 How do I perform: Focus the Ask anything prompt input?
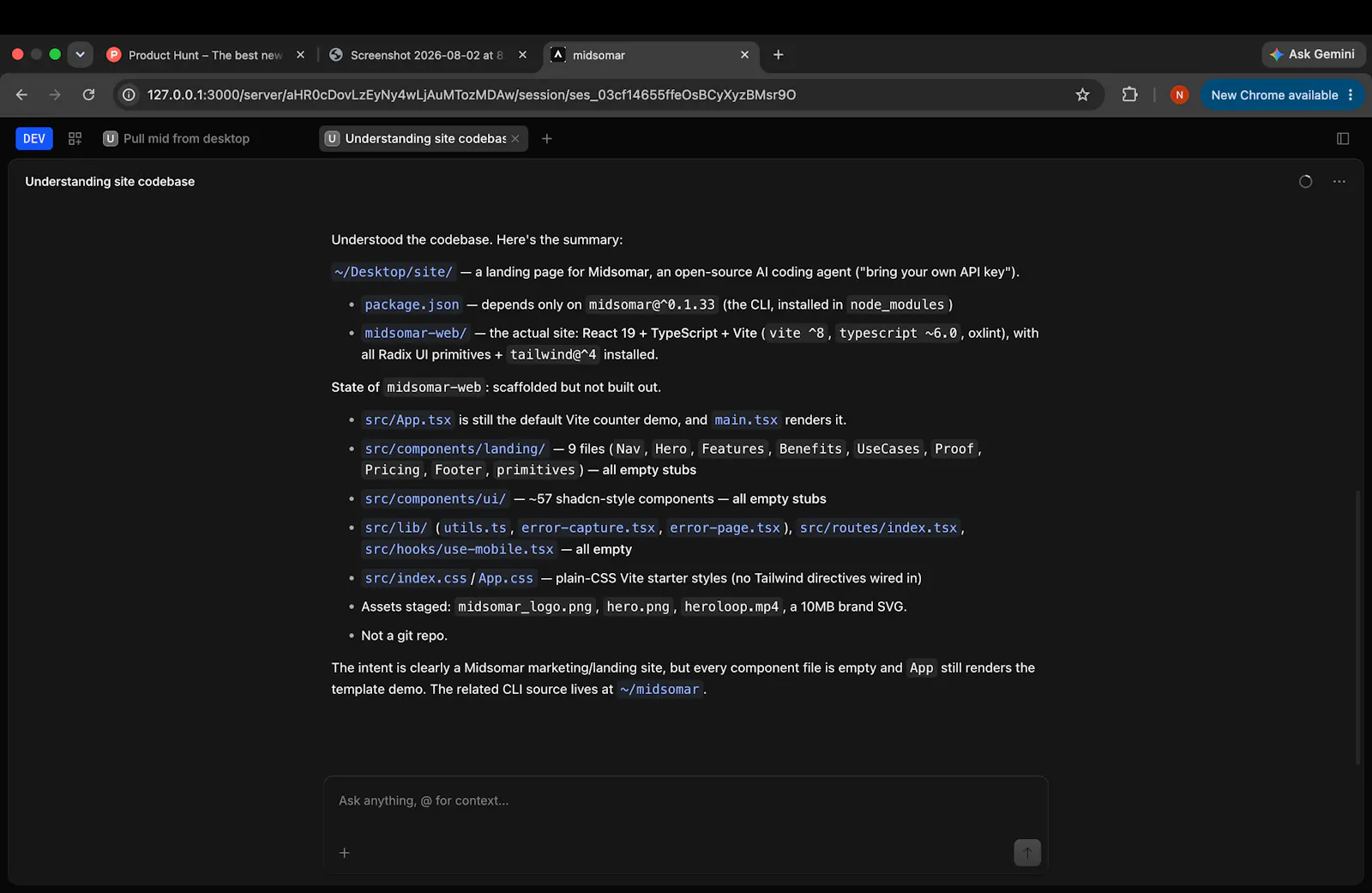tap(685, 801)
